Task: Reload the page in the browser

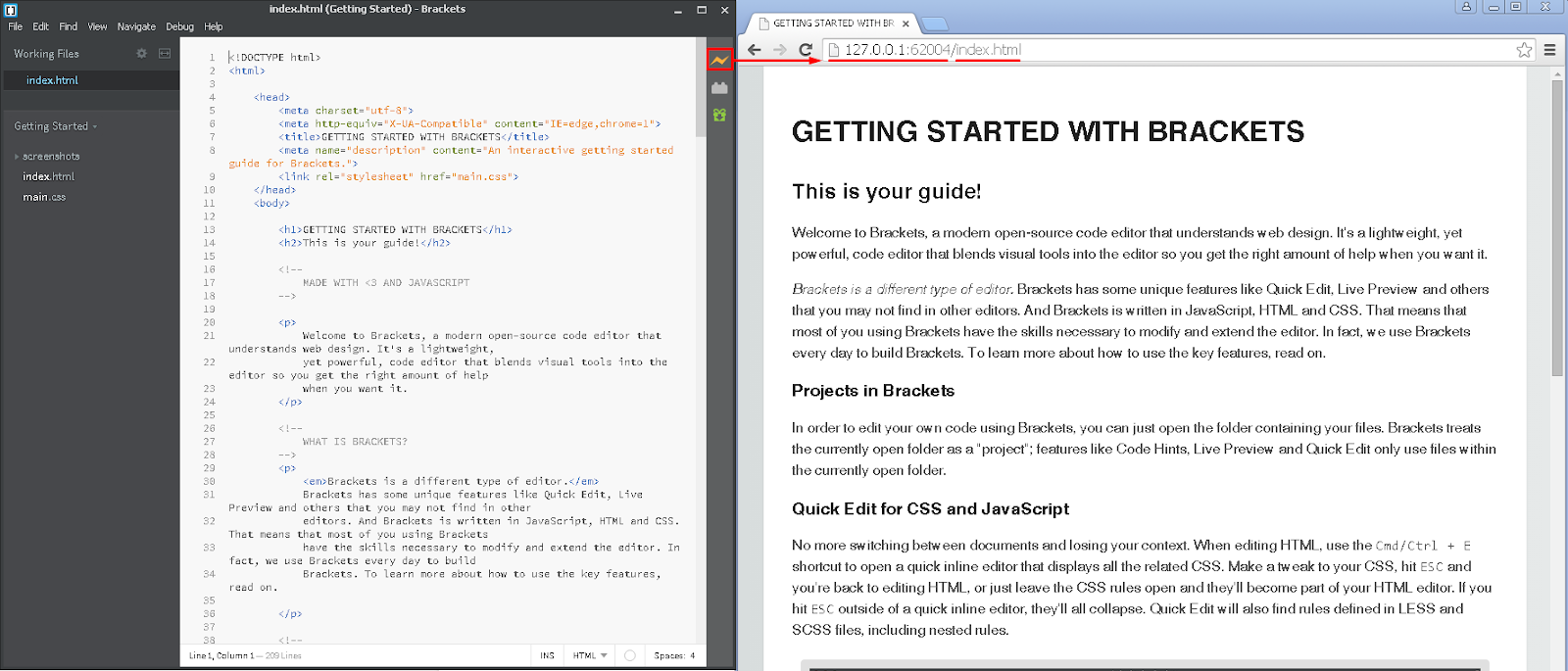Action: 806,50
